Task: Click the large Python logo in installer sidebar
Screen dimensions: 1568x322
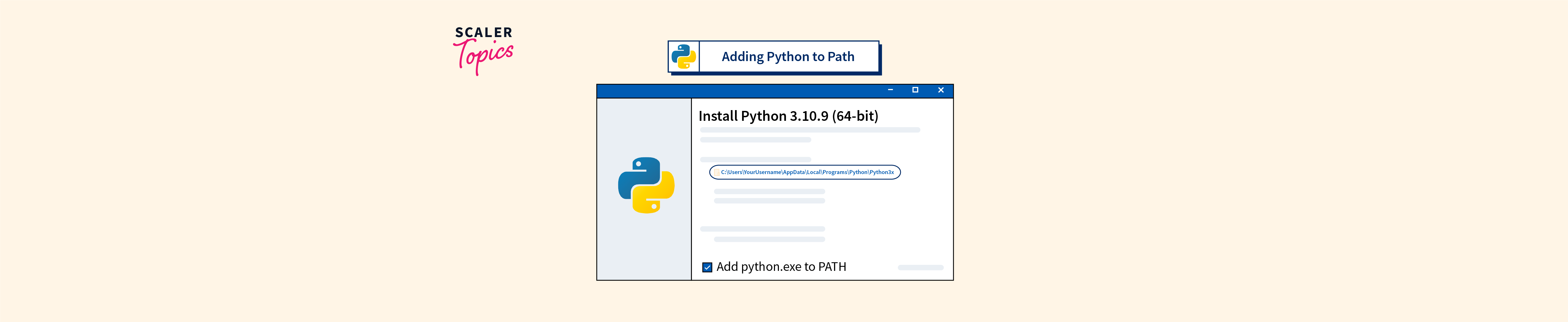Action: click(646, 185)
